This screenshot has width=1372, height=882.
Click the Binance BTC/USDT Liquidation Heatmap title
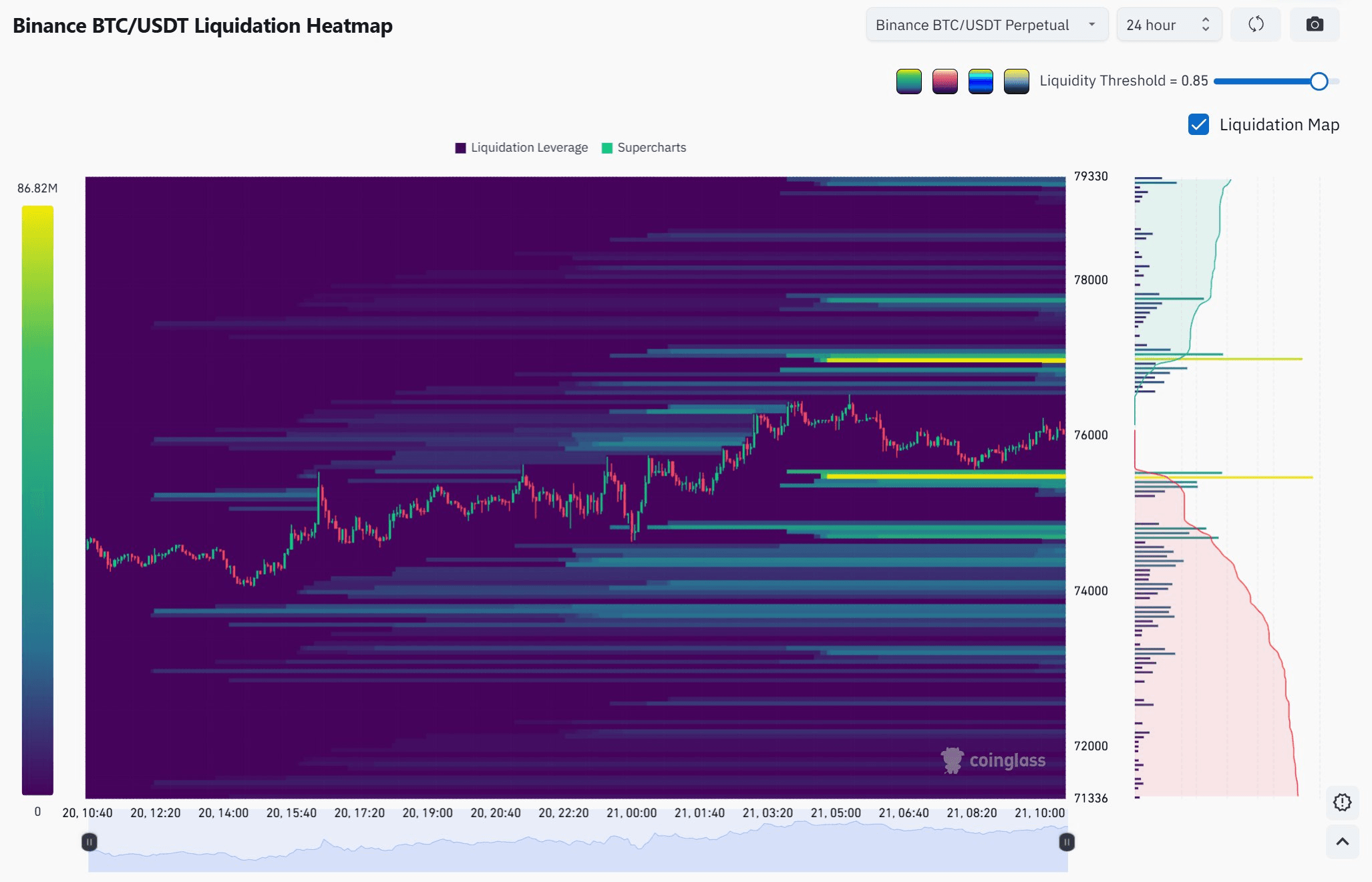(x=202, y=25)
